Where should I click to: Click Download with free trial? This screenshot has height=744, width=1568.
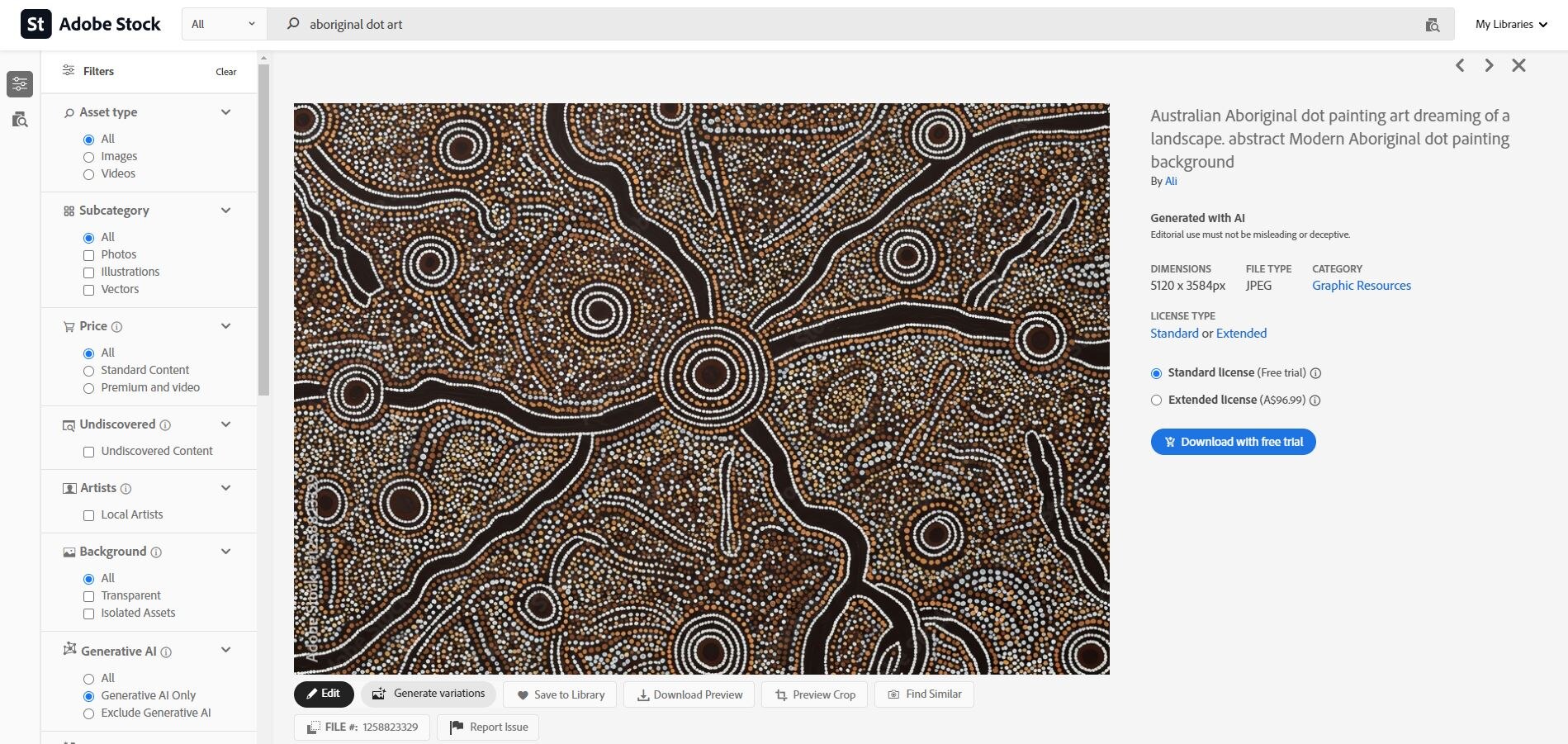1232,441
